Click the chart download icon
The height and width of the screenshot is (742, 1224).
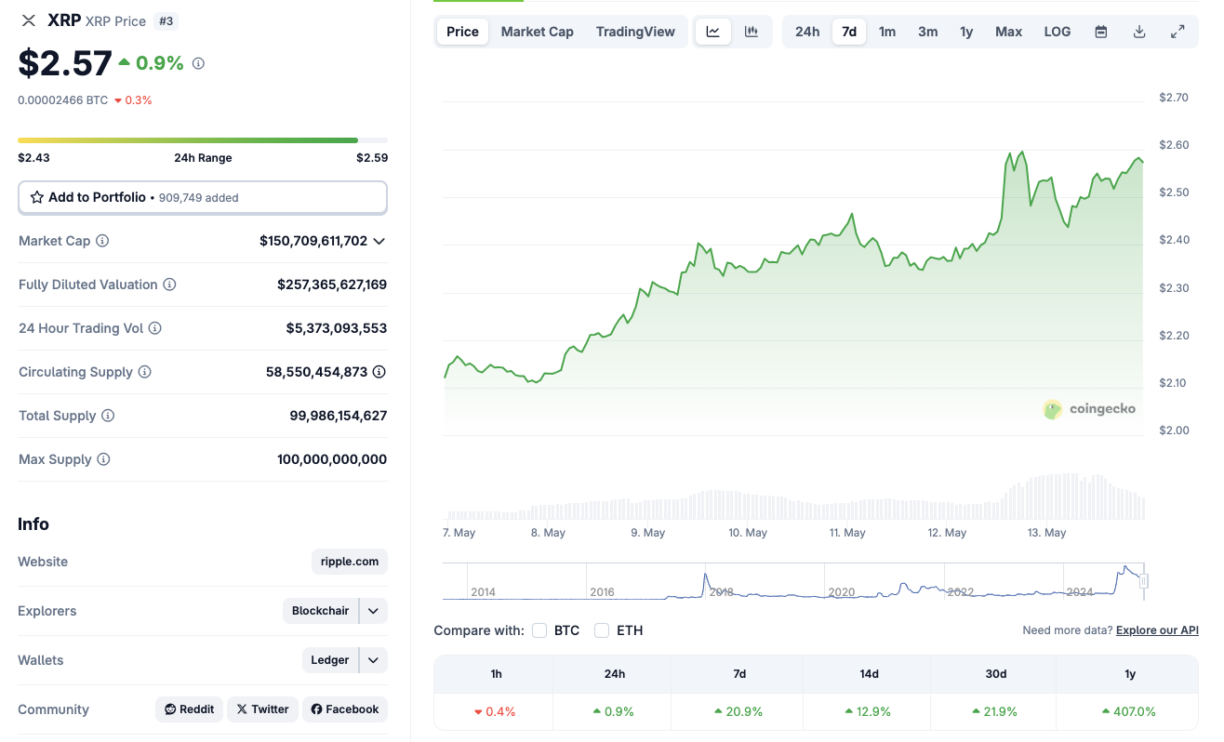point(1139,31)
